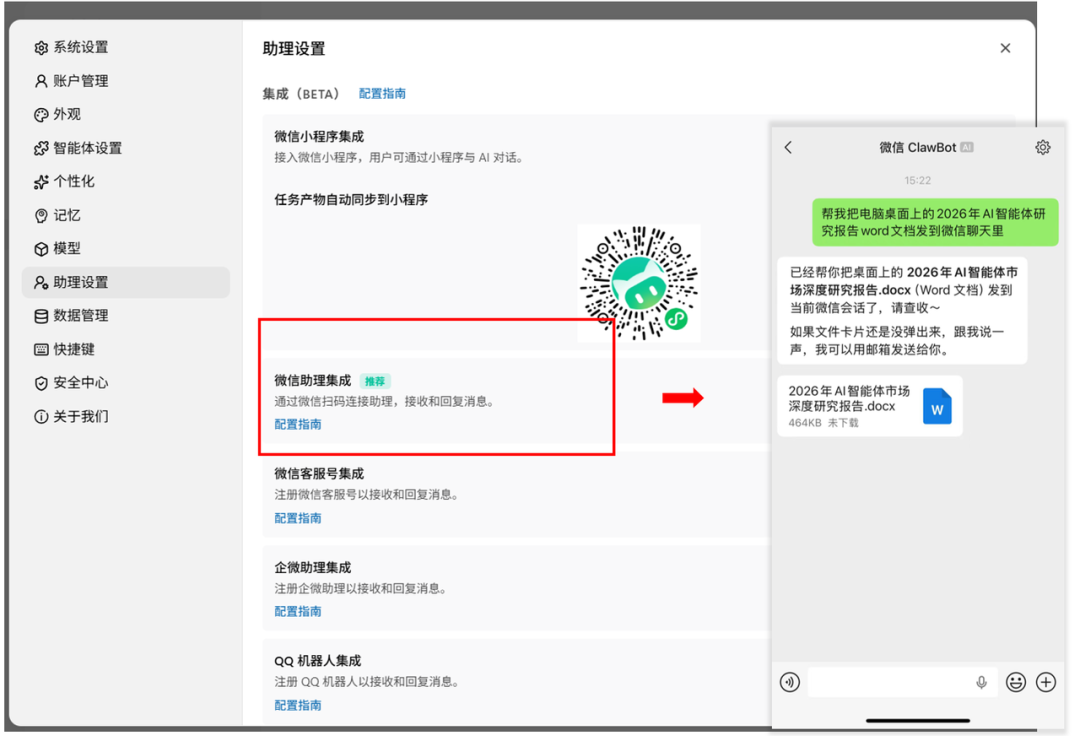Screen dimensions: 1080x736
Task: Click the green sent message bubble
Action: pyautogui.click(x=935, y=222)
